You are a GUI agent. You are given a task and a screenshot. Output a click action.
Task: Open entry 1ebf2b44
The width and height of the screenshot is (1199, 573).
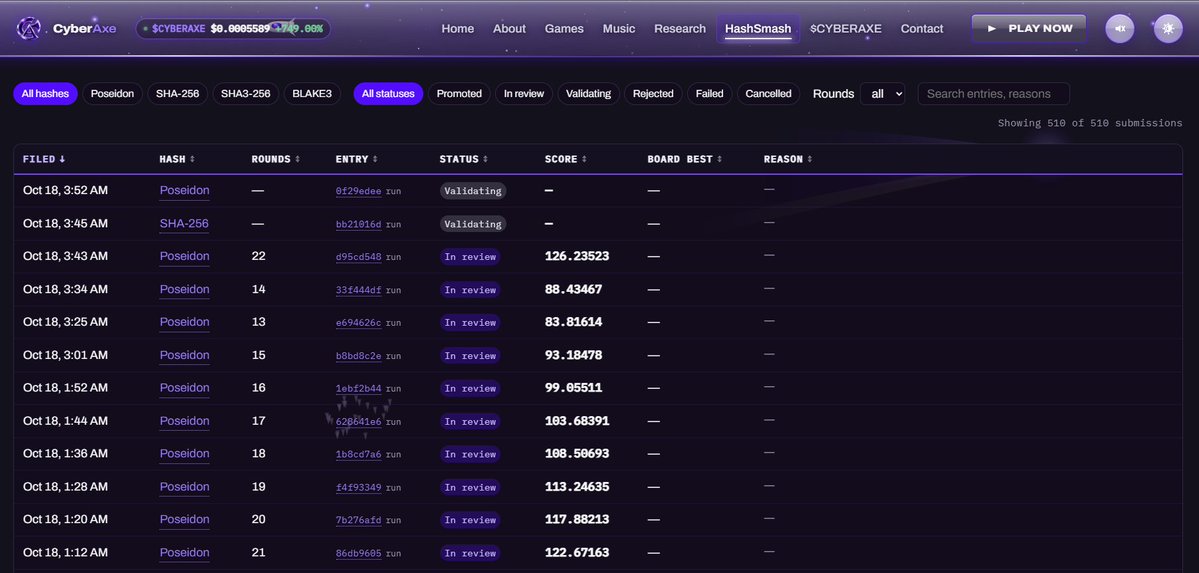358,389
